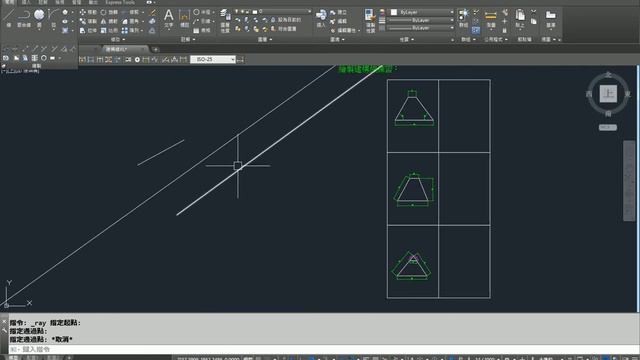Click the top trapezoid drawing thumbnail
This screenshot has height=360, width=640.
[x=414, y=108]
